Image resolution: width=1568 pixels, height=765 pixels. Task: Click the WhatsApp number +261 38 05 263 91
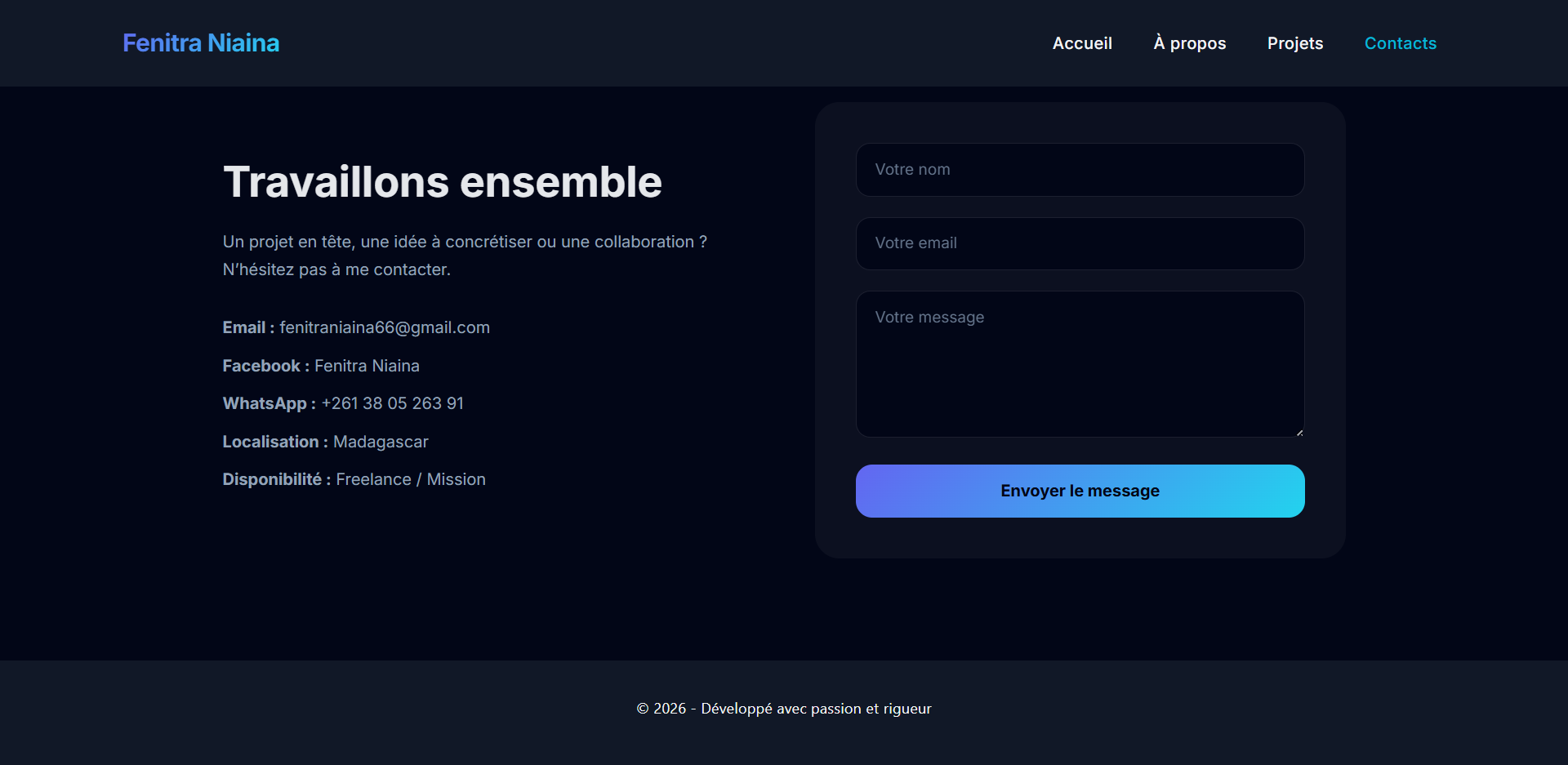click(392, 403)
